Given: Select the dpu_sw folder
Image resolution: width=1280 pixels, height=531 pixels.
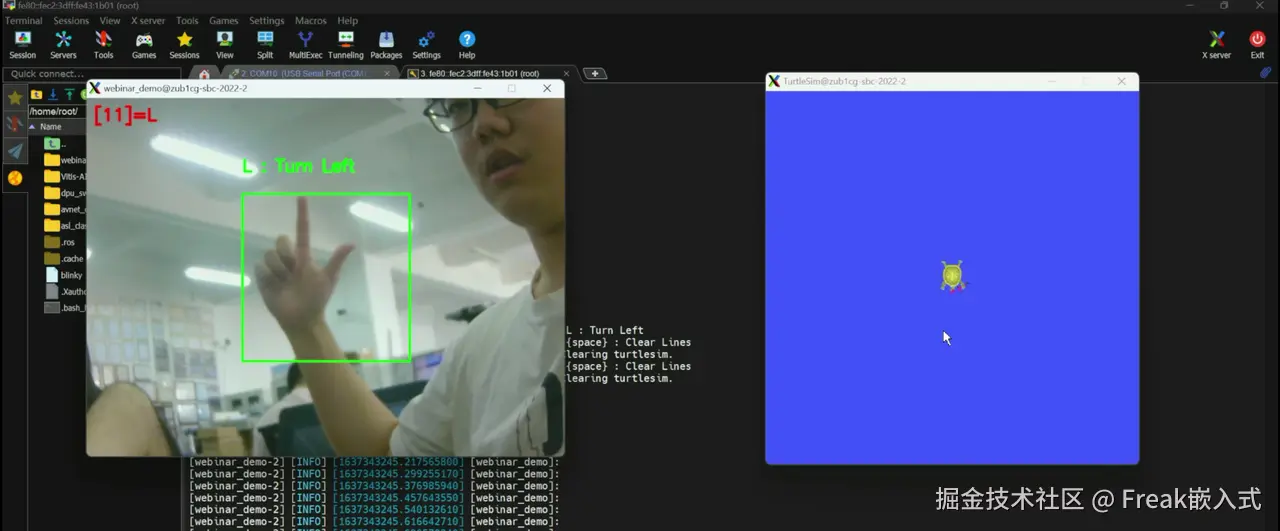Looking at the screenshot, I should [x=65, y=193].
